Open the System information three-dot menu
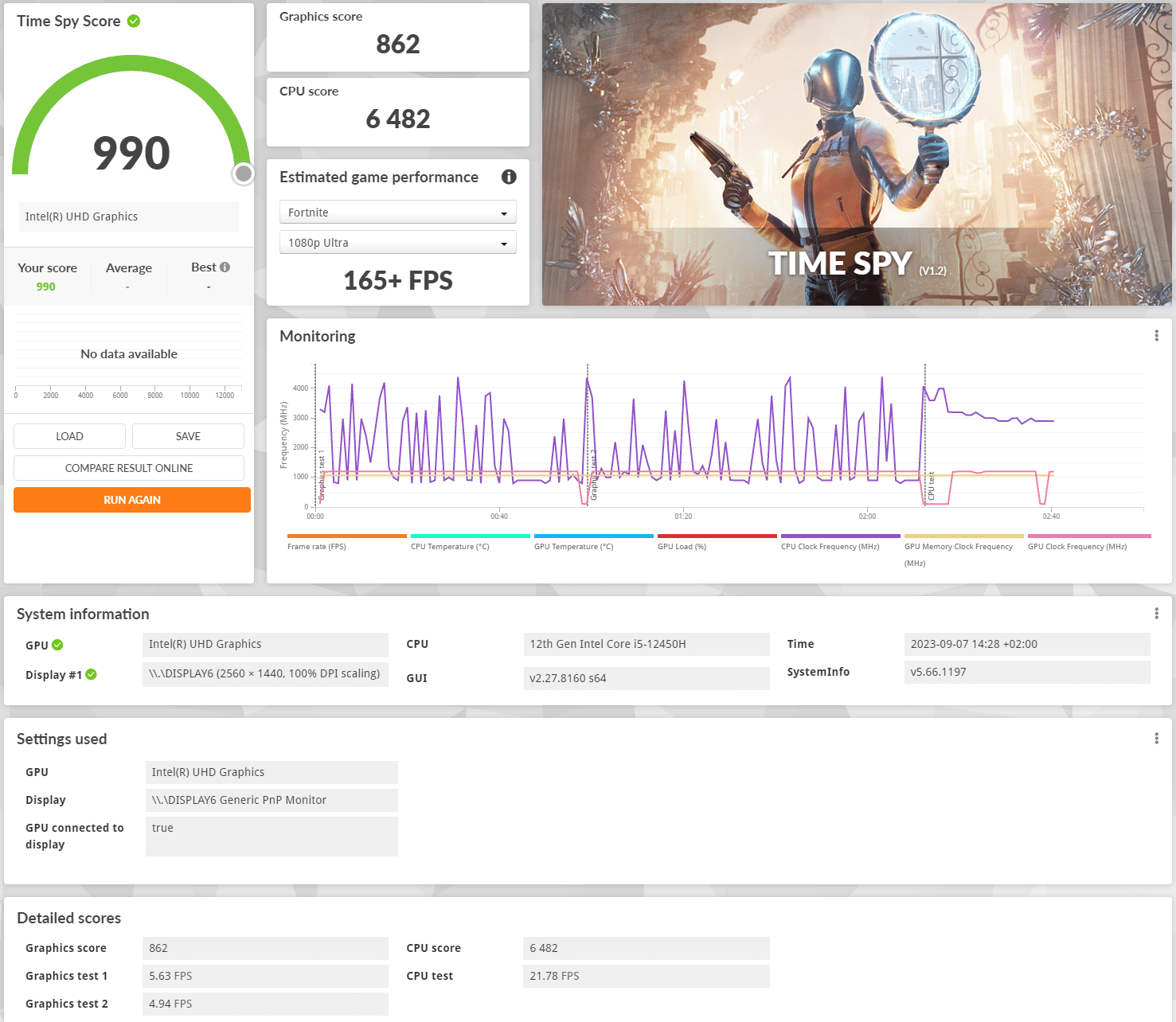Viewport: 1176px width, 1022px height. tap(1156, 614)
